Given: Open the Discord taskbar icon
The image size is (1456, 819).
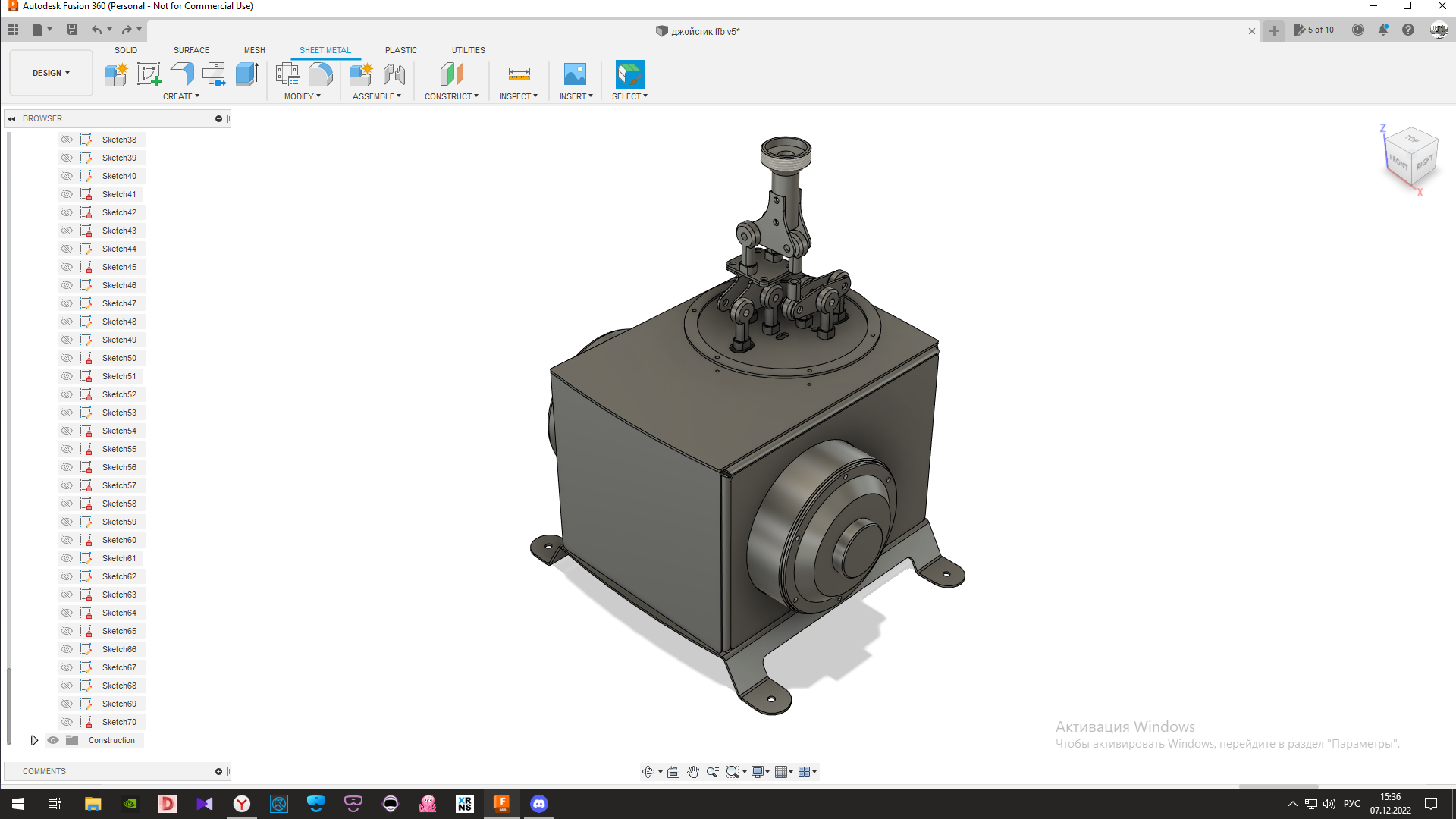Looking at the screenshot, I should (x=539, y=804).
